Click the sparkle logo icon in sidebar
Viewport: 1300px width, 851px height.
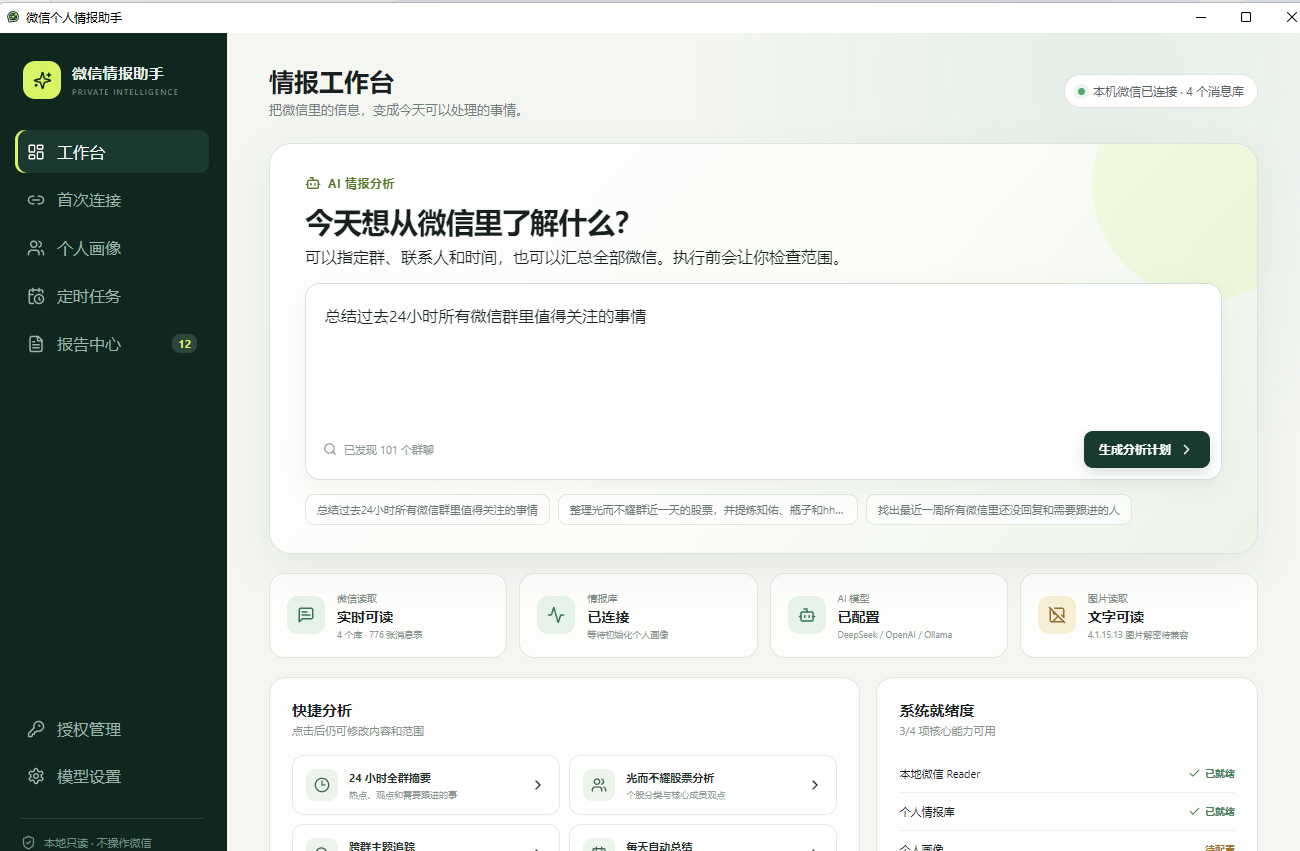click(42, 80)
